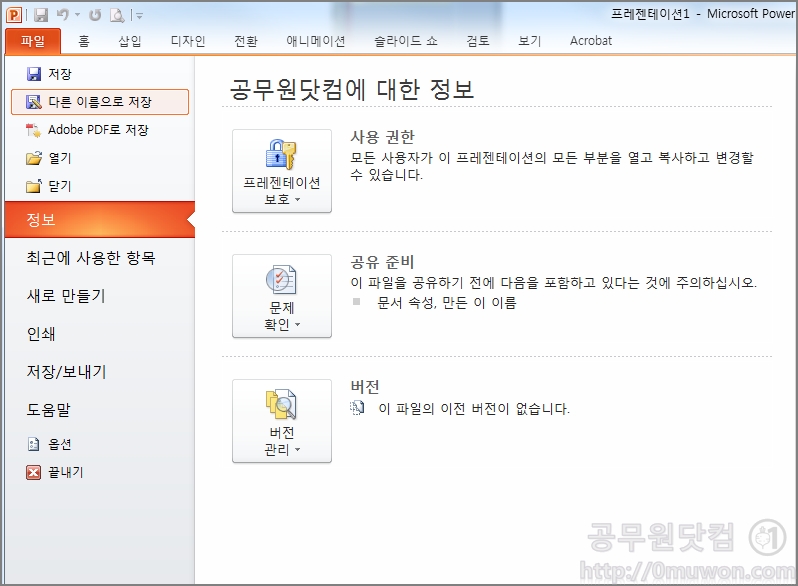Click the Redo icon in quick access toolbar
Image resolution: width=798 pixels, height=586 pixels.
pyautogui.click(x=95, y=15)
